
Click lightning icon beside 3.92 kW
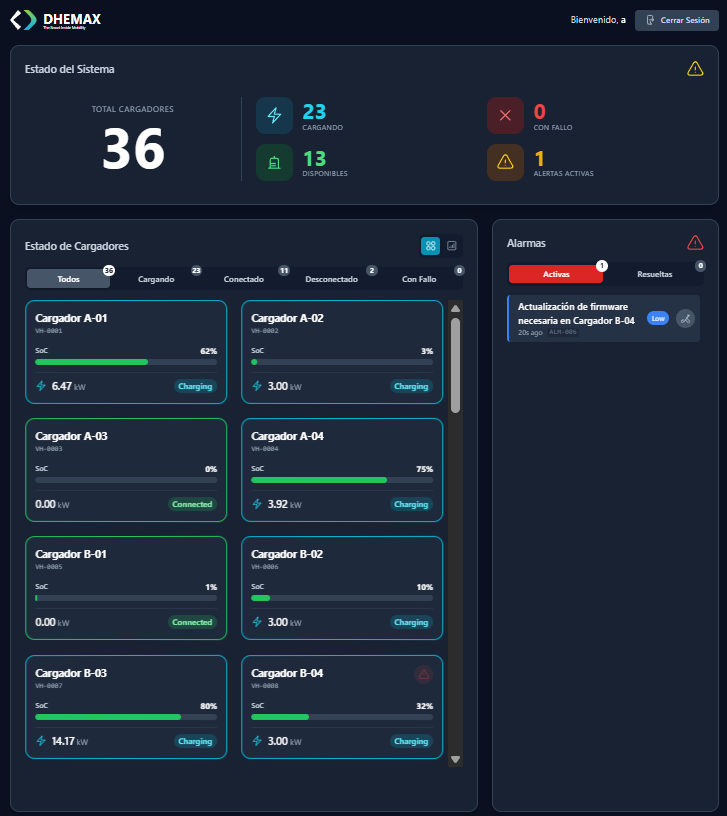tap(257, 504)
